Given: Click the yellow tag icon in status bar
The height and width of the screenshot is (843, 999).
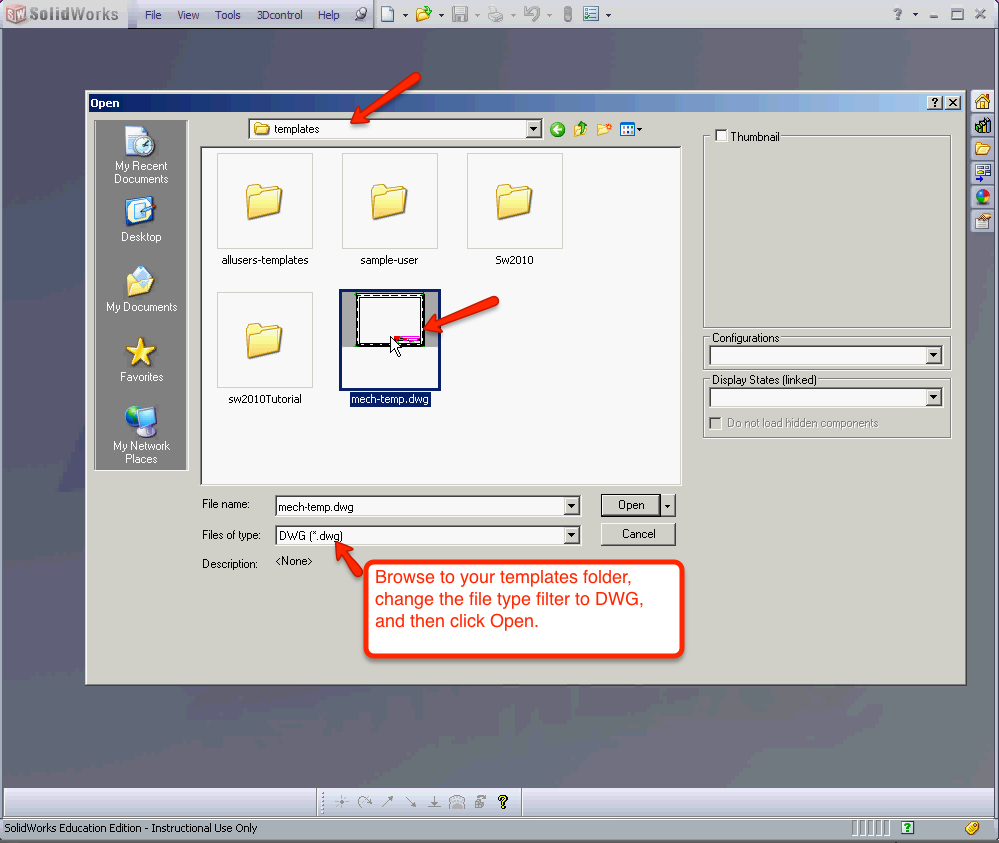Looking at the screenshot, I should point(972,828).
